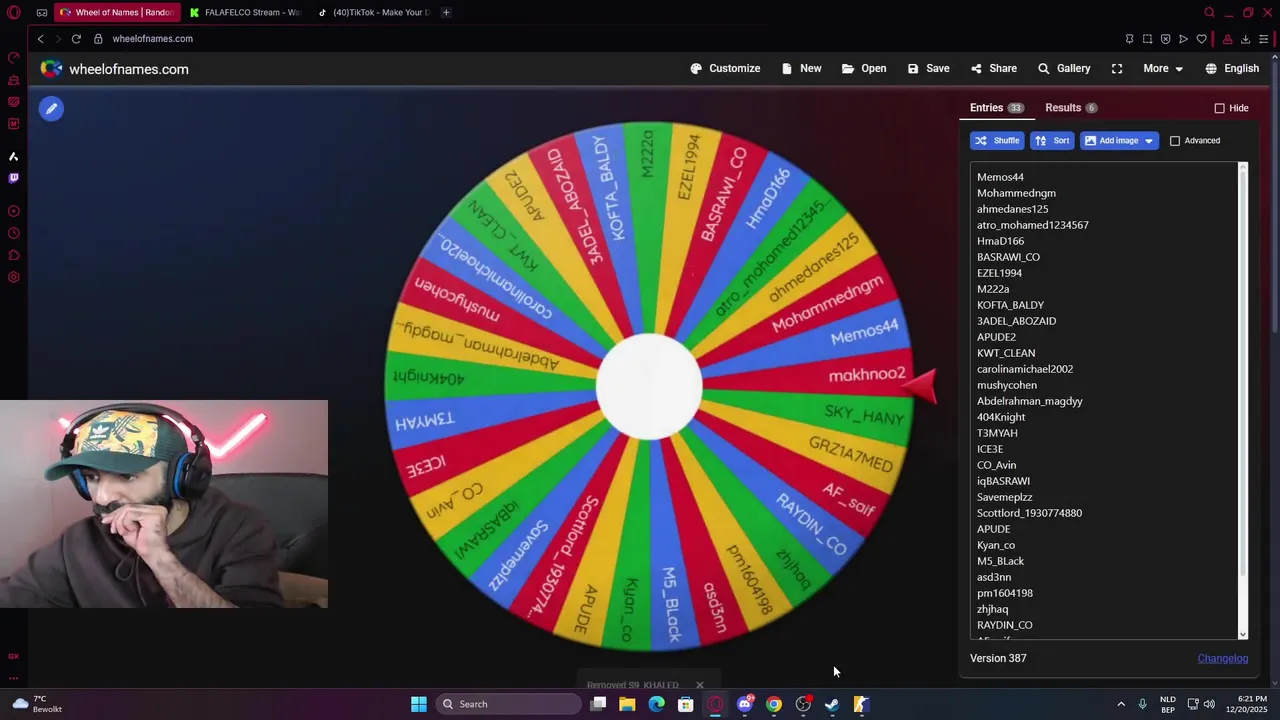Click the RAYDIN_CO entry in the list
1280x720 pixels.
click(1004, 625)
